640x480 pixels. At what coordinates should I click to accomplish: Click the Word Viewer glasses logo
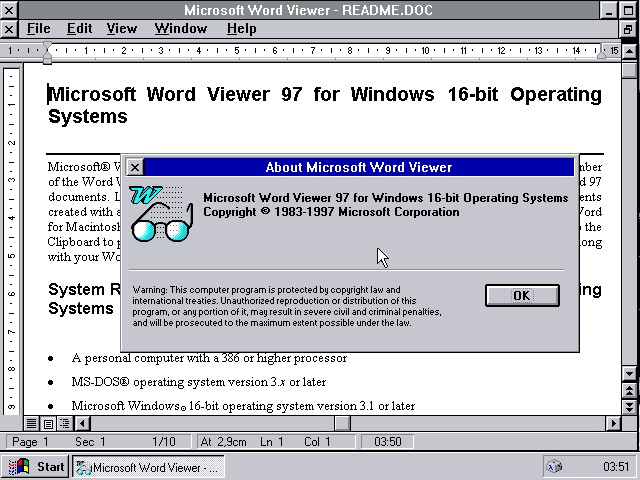click(162, 213)
